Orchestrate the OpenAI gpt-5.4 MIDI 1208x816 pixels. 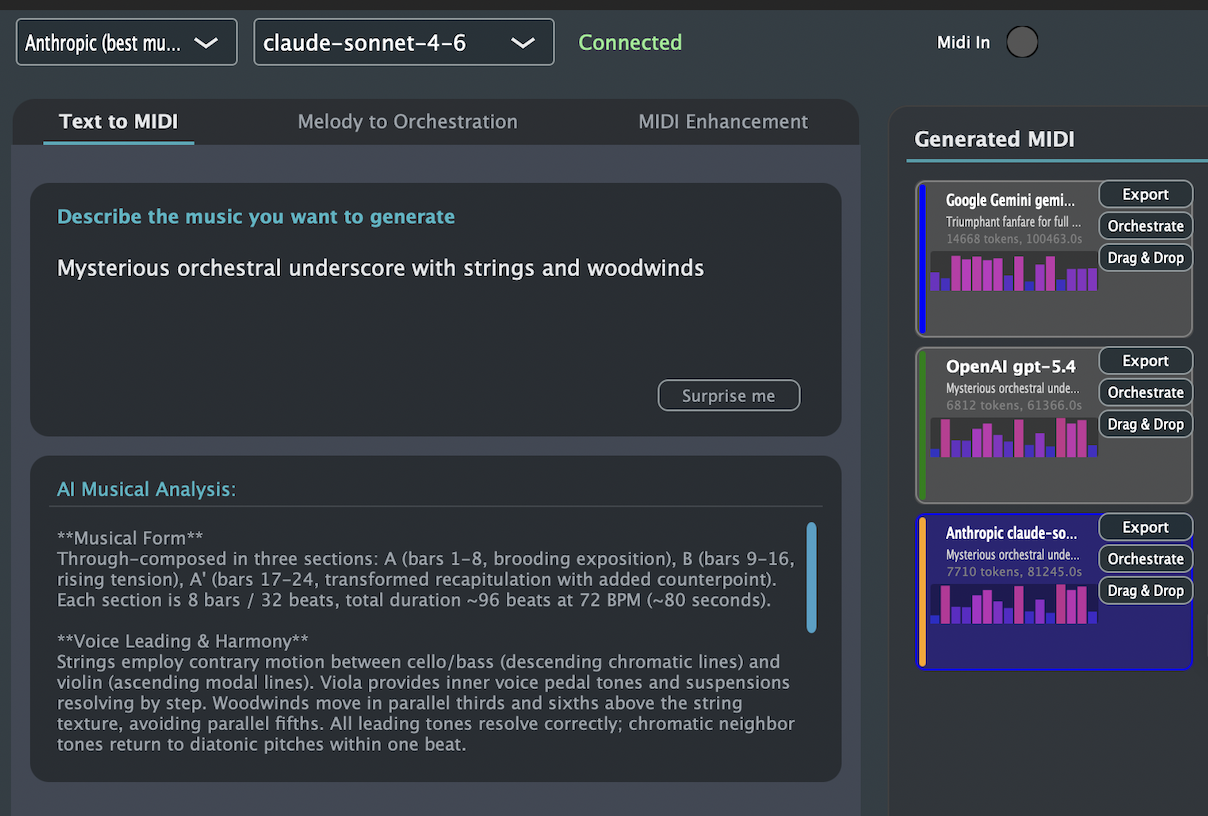click(x=1146, y=393)
